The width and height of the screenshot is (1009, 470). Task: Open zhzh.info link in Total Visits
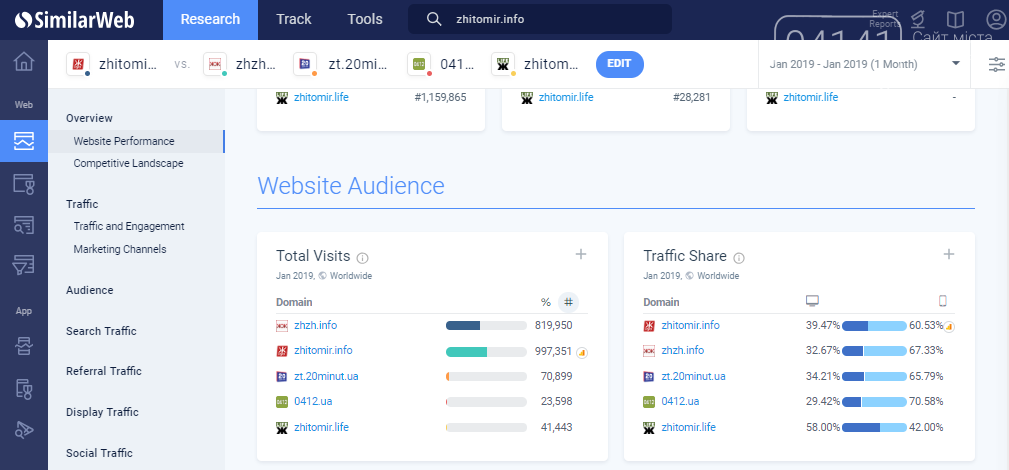point(315,325)
